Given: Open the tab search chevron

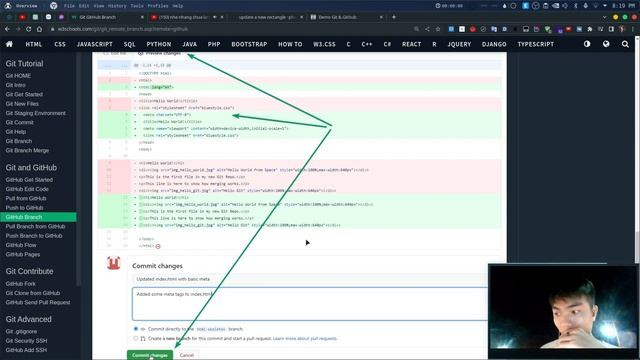Looking at the screenshot, I should click(x=604, y=17).
